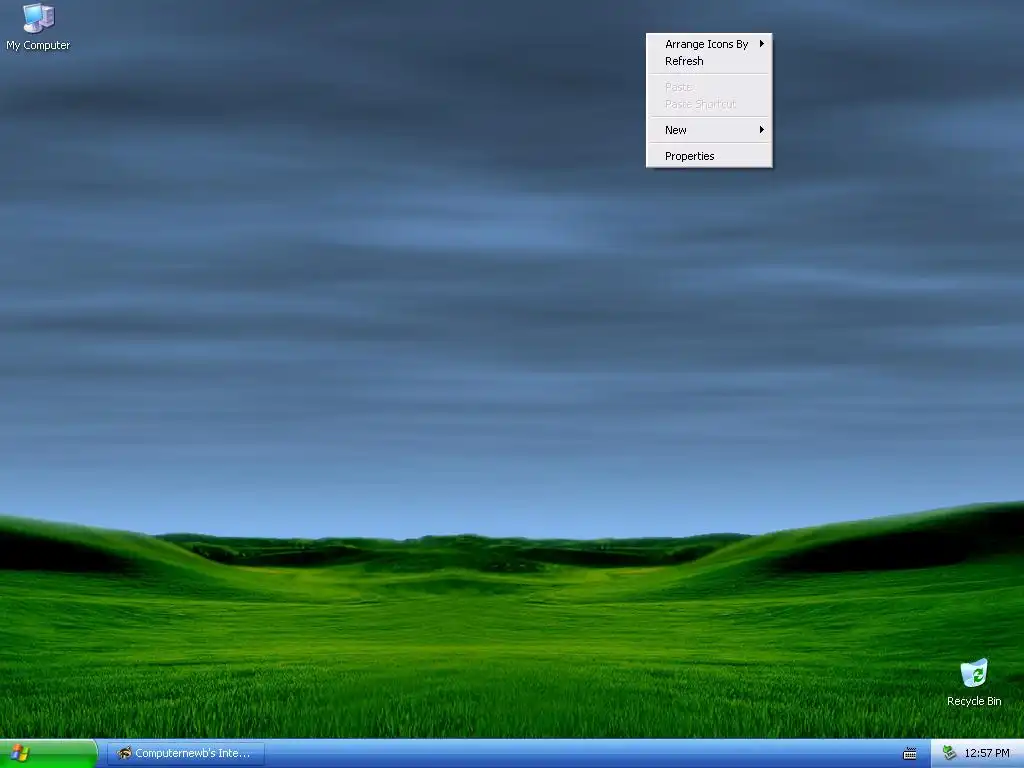Open the Start menu button
The width and height of the screenshot is (1024, 768).
point(48,754)
